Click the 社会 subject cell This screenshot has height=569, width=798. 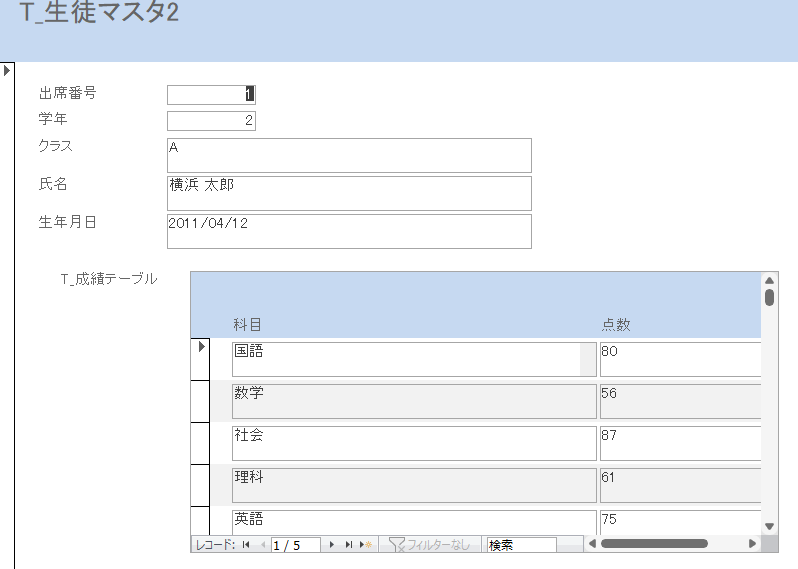[413, 443]
